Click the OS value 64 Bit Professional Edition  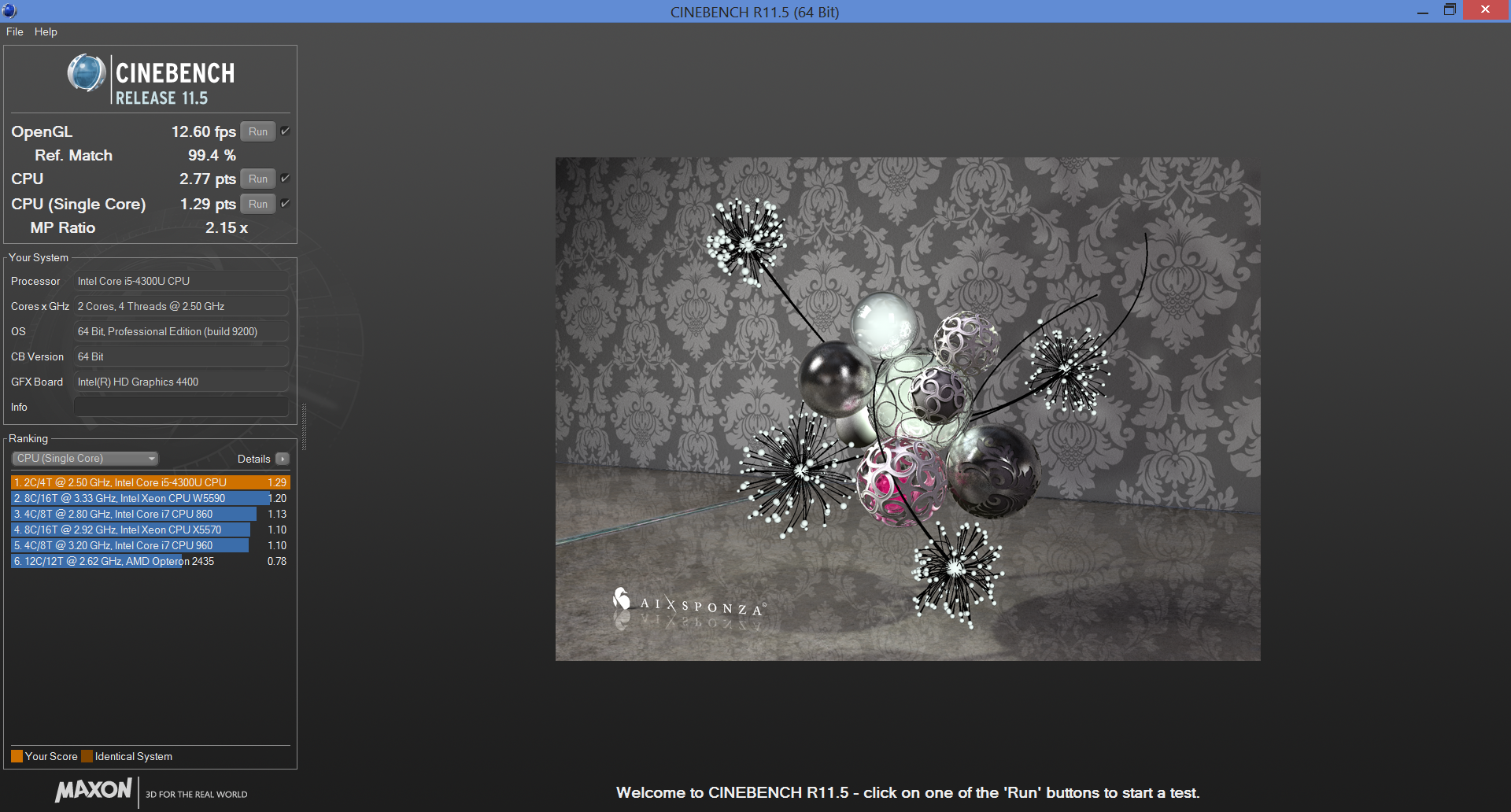(181, 331)
